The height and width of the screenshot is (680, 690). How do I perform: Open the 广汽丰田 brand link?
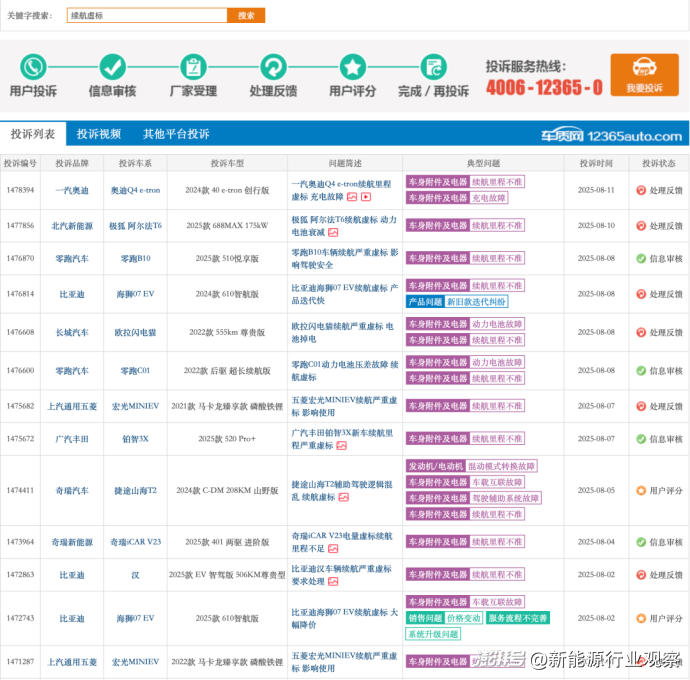pos(72,439)
